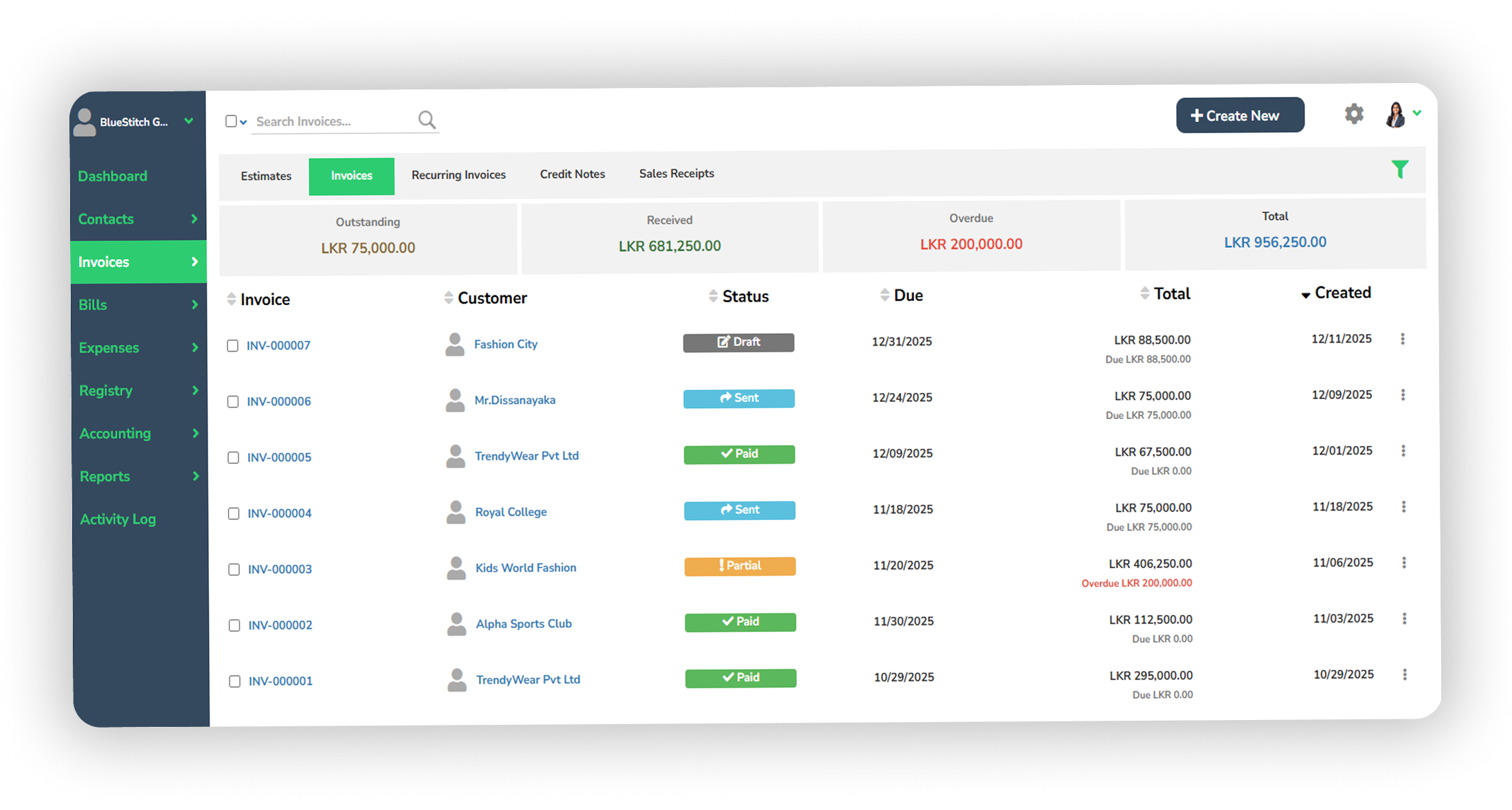Click the user profile picture at top right
Image resolution: width=1512 pixels, height=810 pixels.
point(1394,114)
